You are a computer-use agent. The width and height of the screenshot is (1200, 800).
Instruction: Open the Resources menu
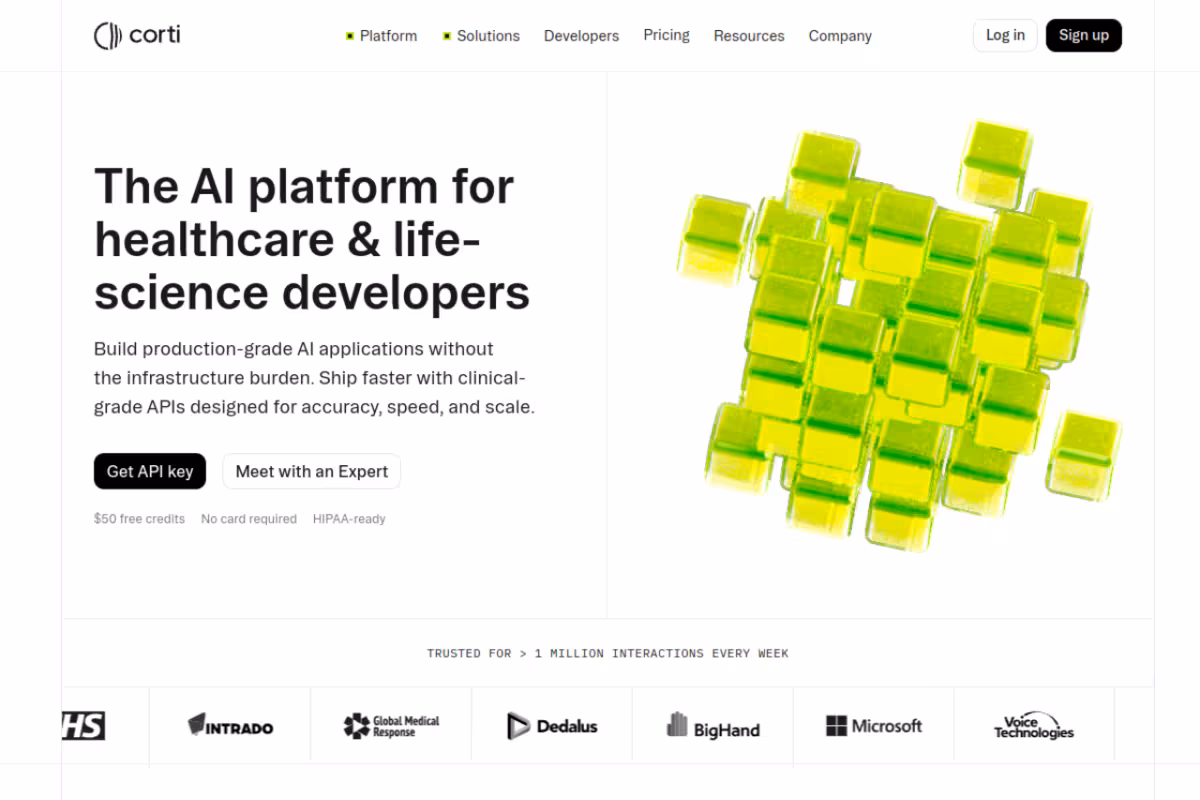pos(749,36)
